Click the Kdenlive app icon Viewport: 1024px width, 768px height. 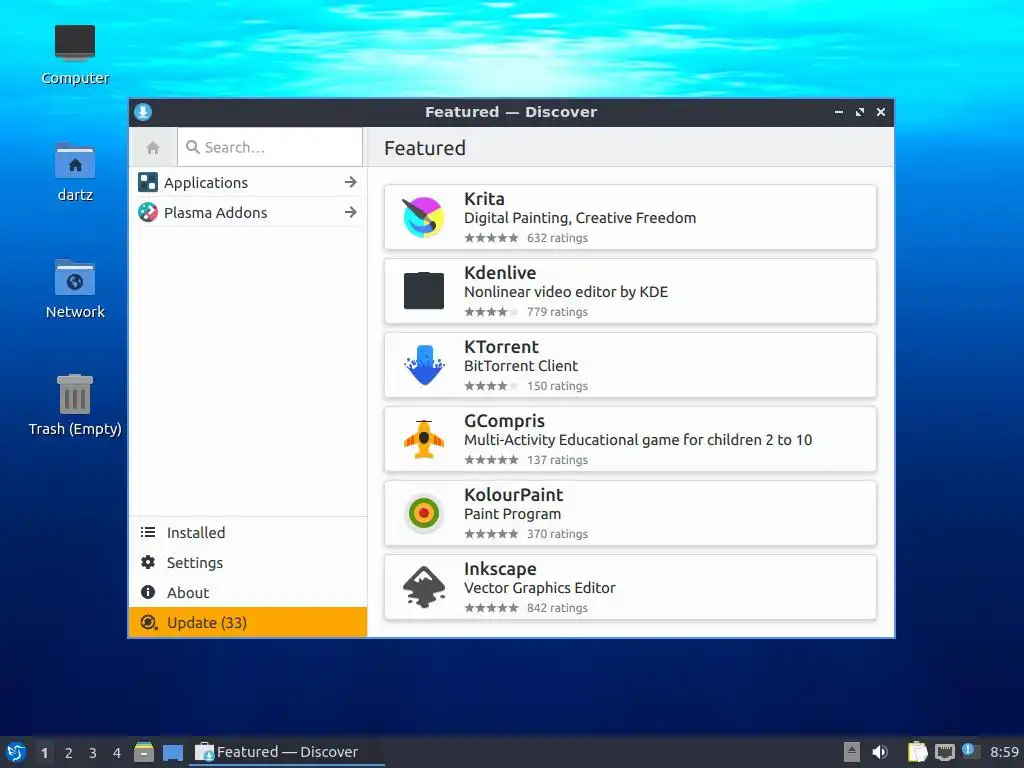(x=423, y=291)
